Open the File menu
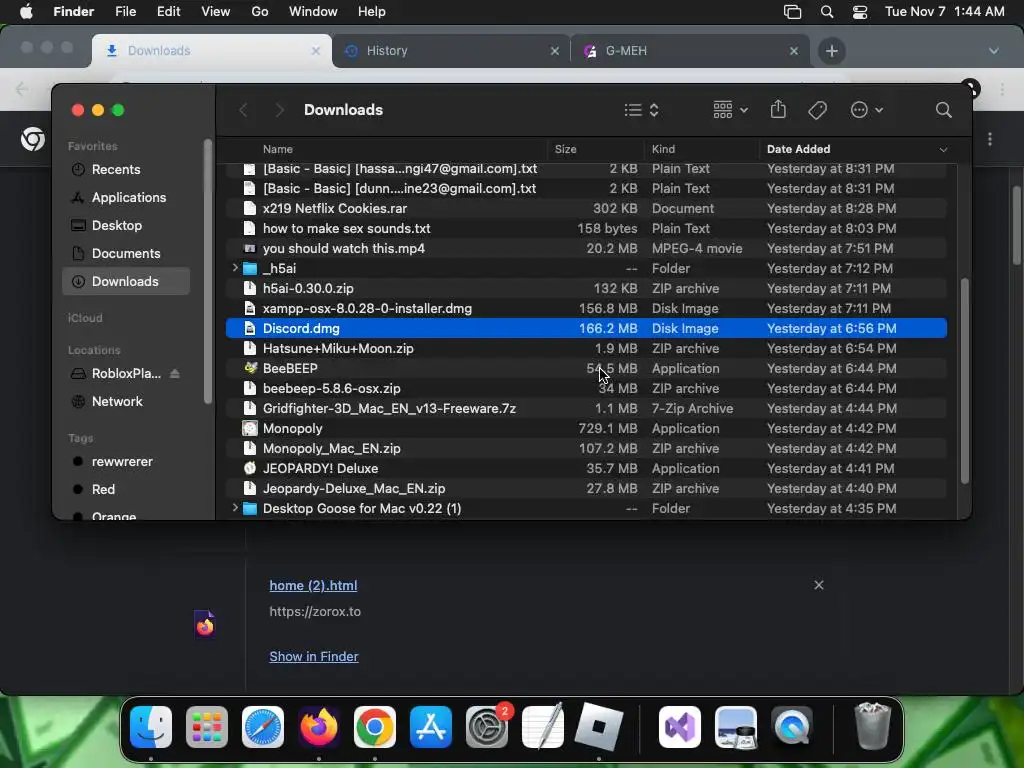The image size is (1024, 768). point(125,12)
